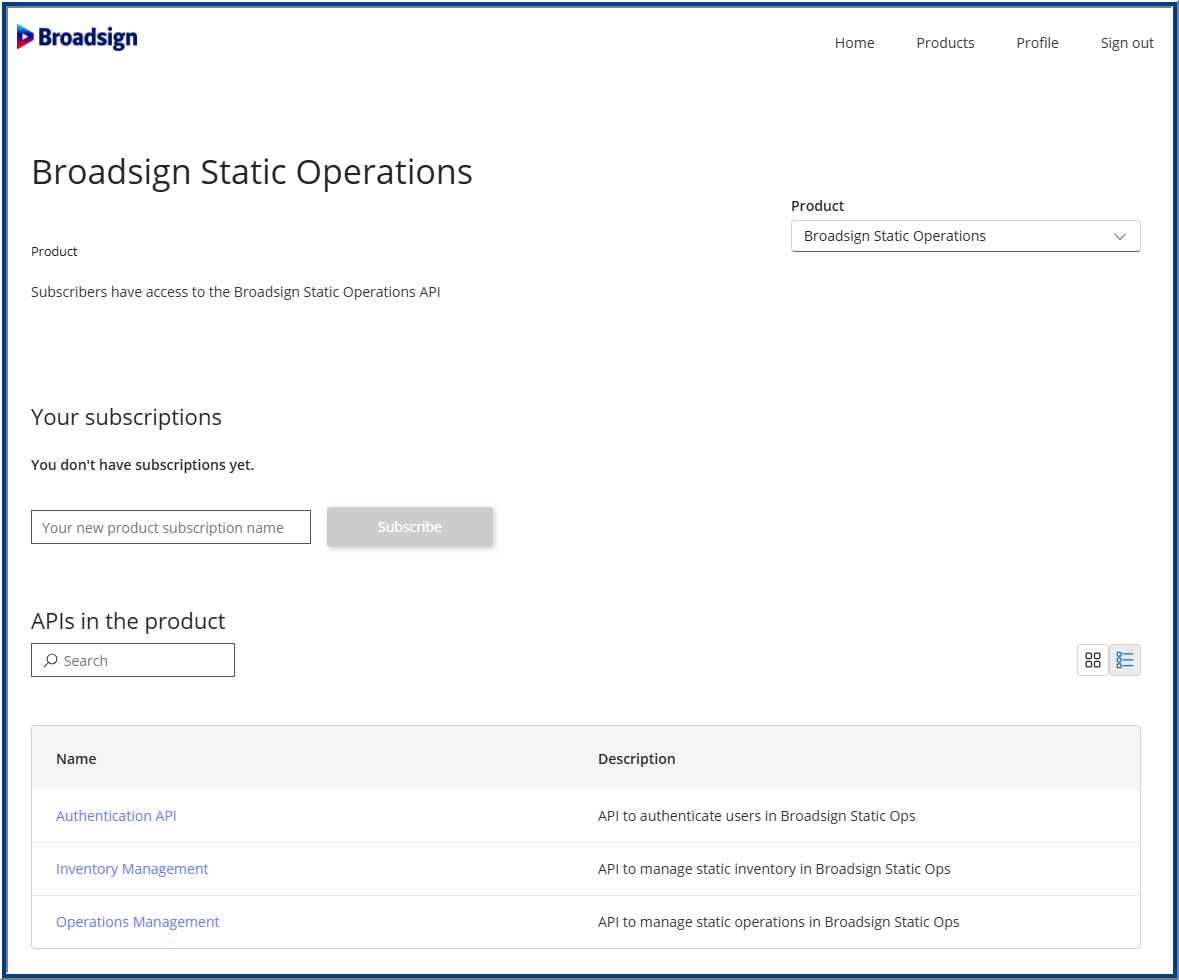Click the Description column header

[636, 759]
